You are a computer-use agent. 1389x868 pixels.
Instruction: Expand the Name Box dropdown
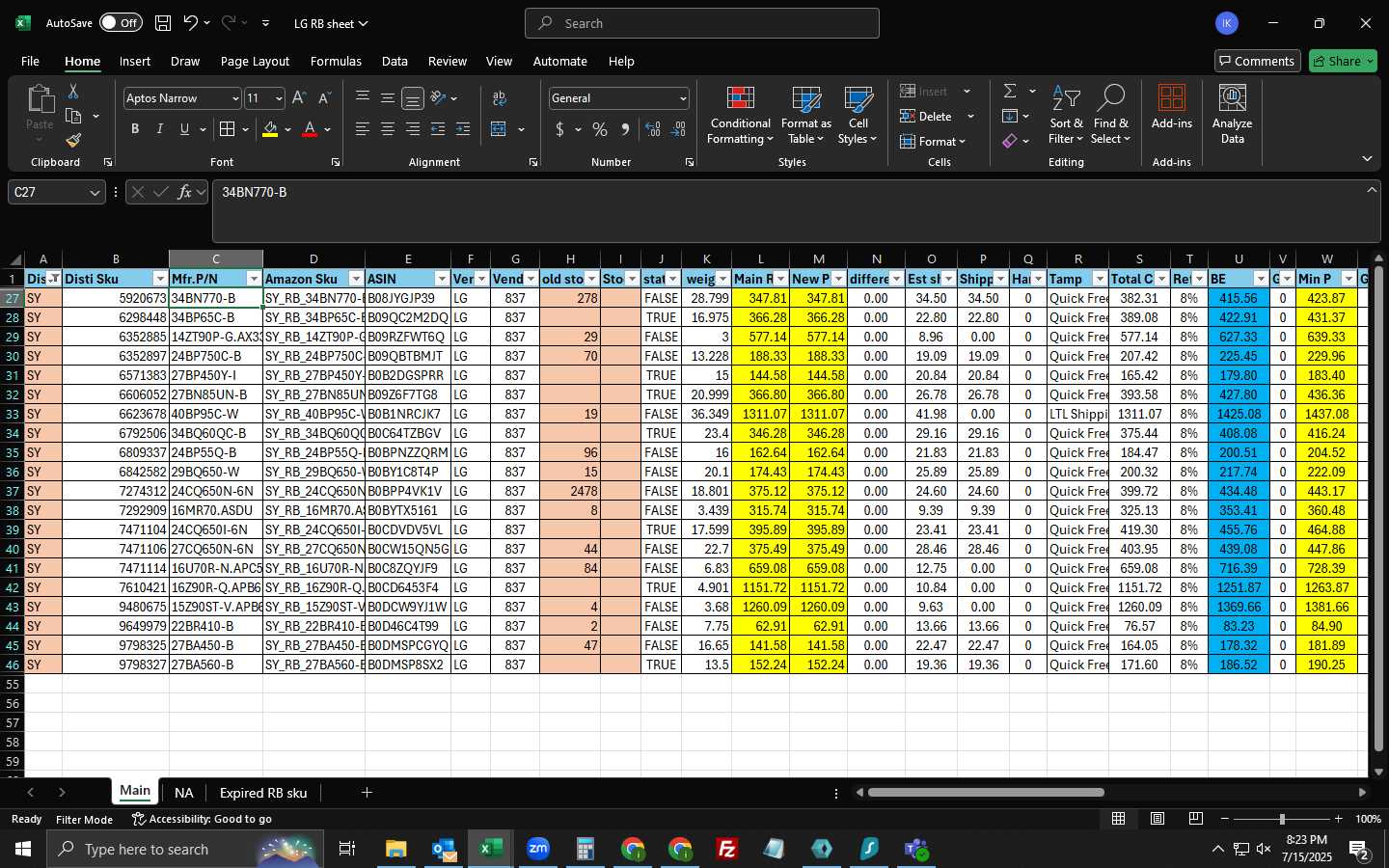[x=95, y=193]
